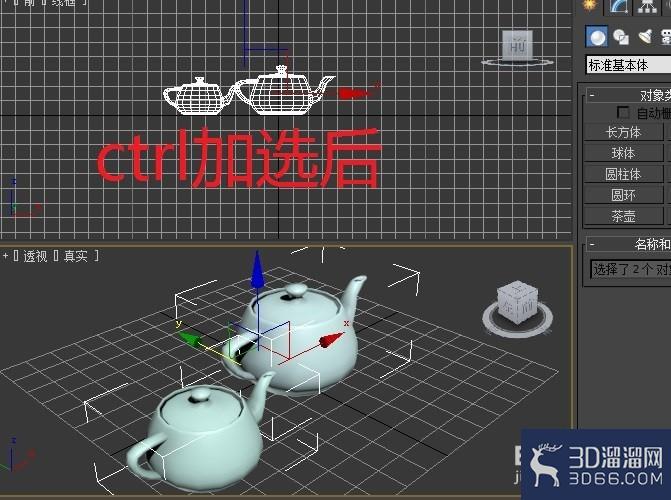Open the Create command panel tab

591,6
